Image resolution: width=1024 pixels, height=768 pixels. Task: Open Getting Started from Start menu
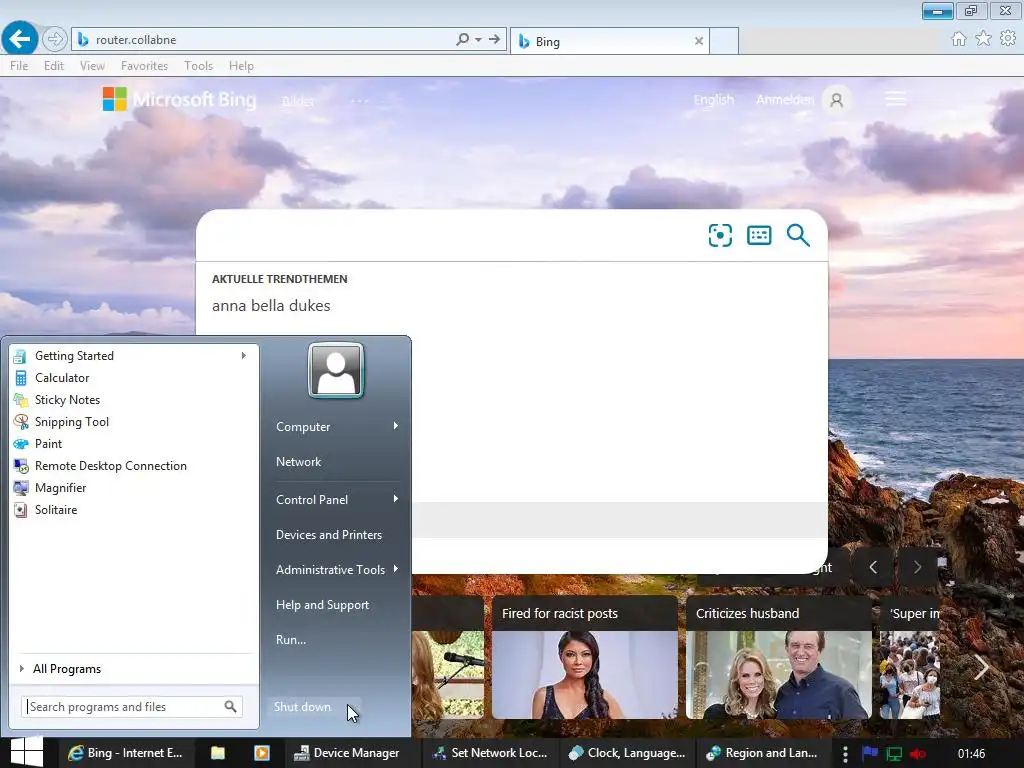tap(74, 356)
